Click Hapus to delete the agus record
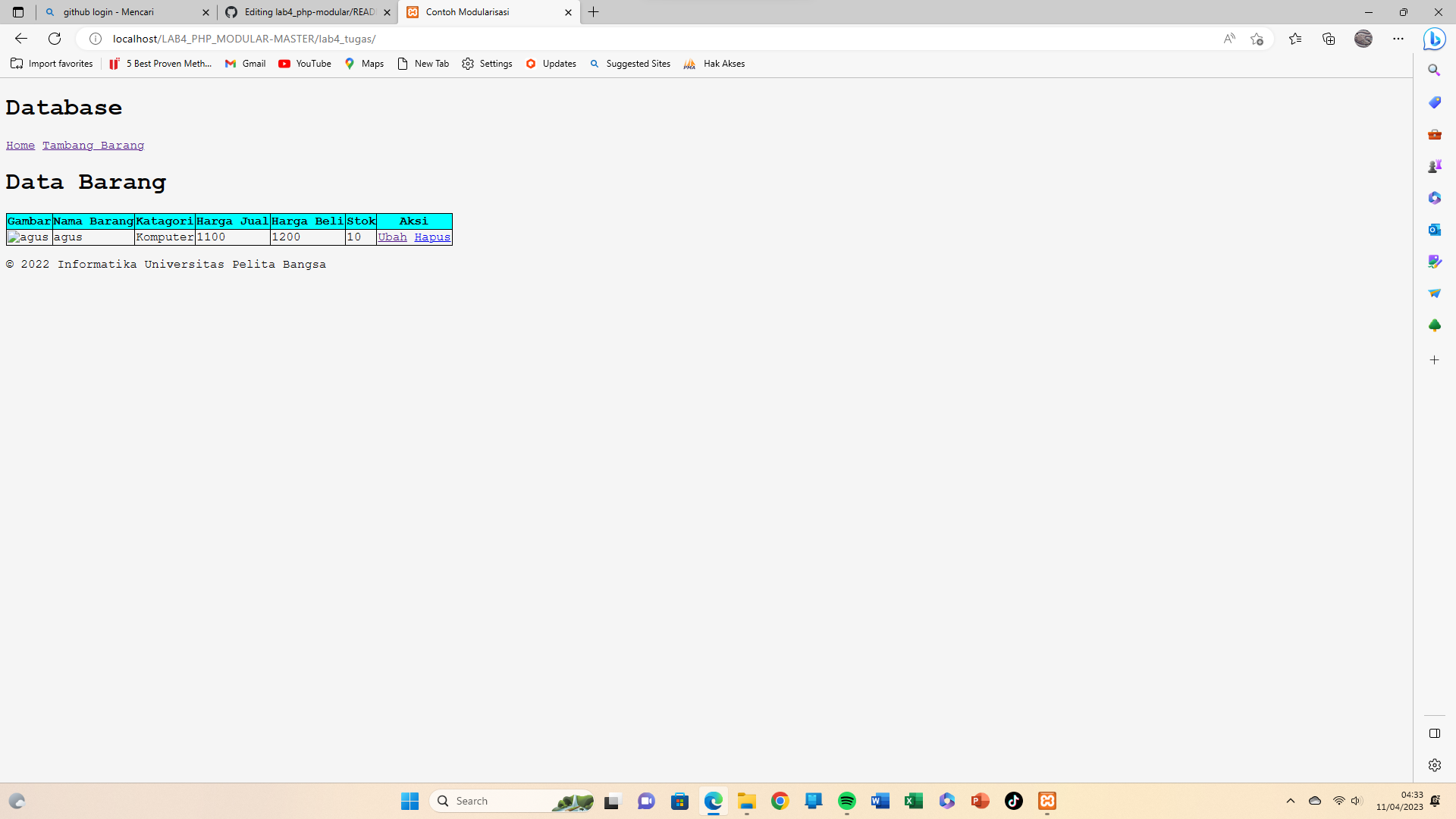Screen dimensions: 1456x819 point(432,237)
